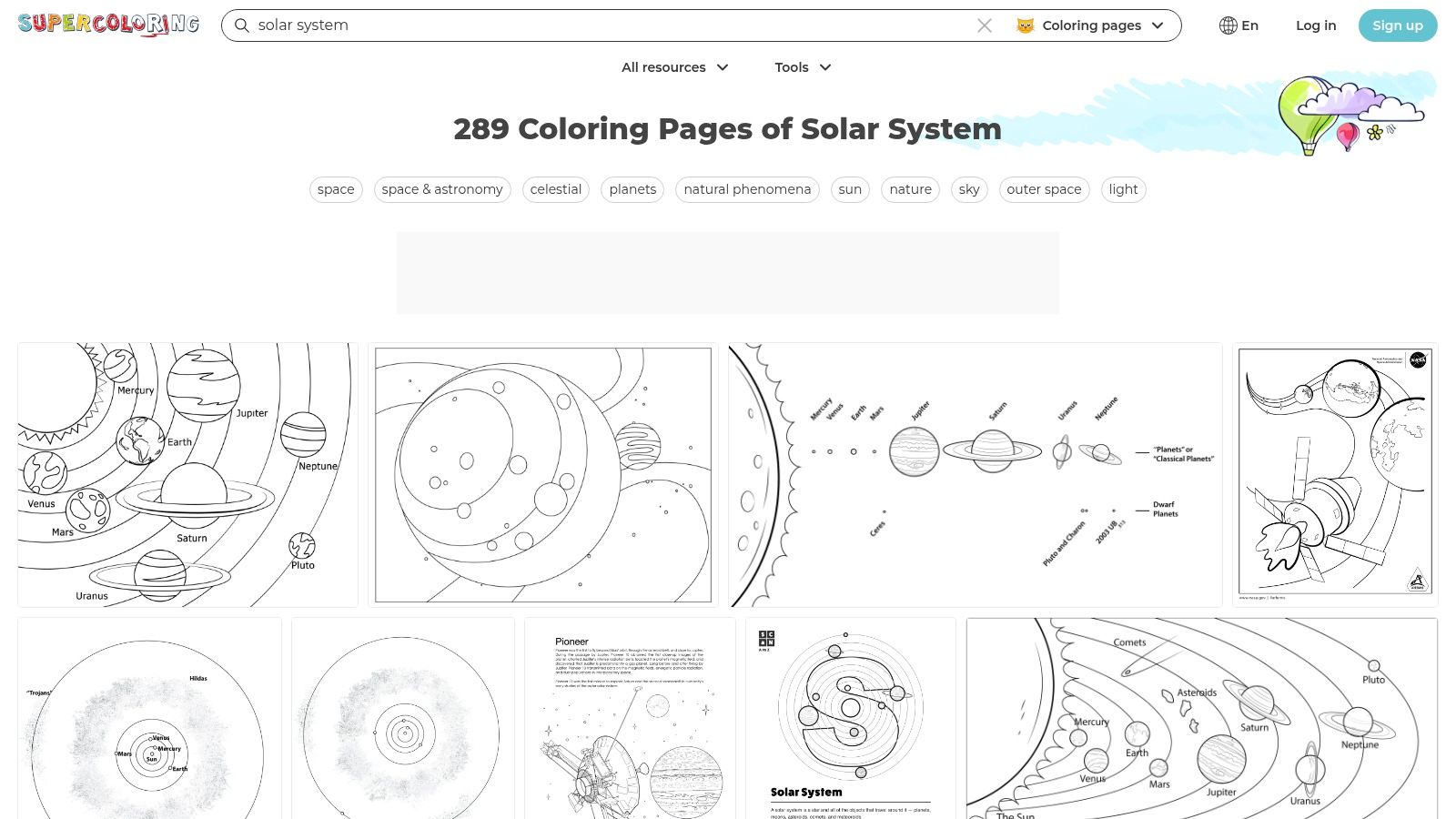Image resolution: width=1456 pixels, height=819 pixels.
Task: Select the planets tag
Action: (x=632, y=189)
